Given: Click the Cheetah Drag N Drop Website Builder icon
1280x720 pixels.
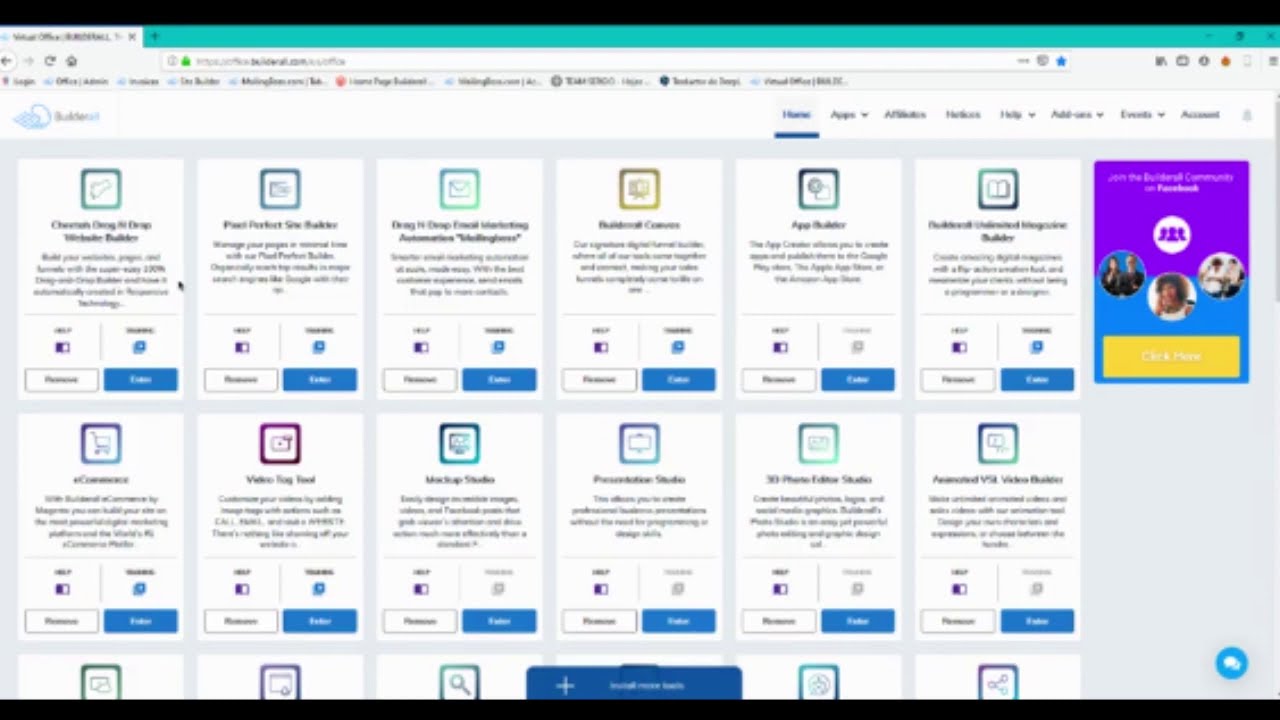Looking at the screenshot, I should click(101, 189).
